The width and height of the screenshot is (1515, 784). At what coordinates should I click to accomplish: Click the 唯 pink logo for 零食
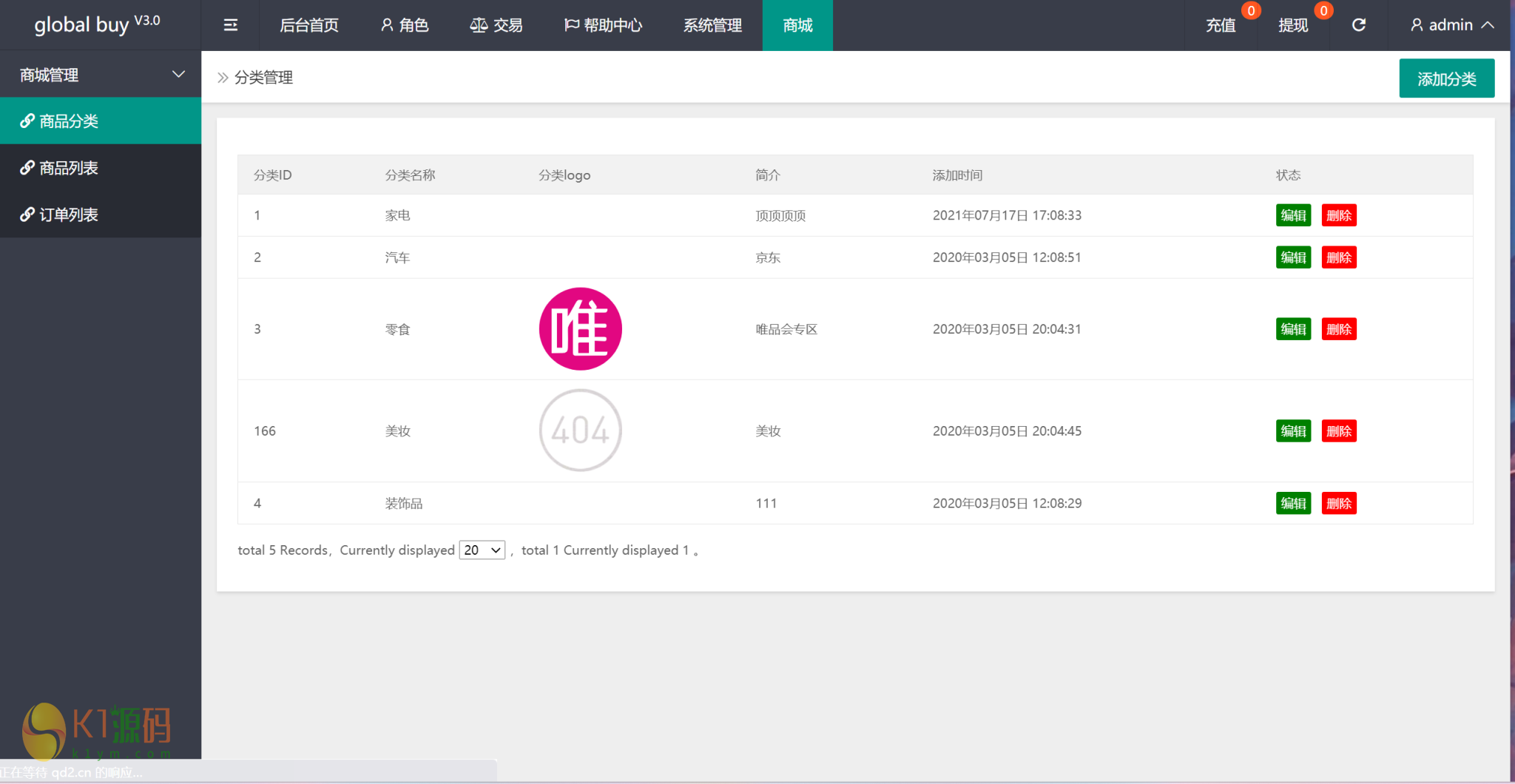point(580,329)
